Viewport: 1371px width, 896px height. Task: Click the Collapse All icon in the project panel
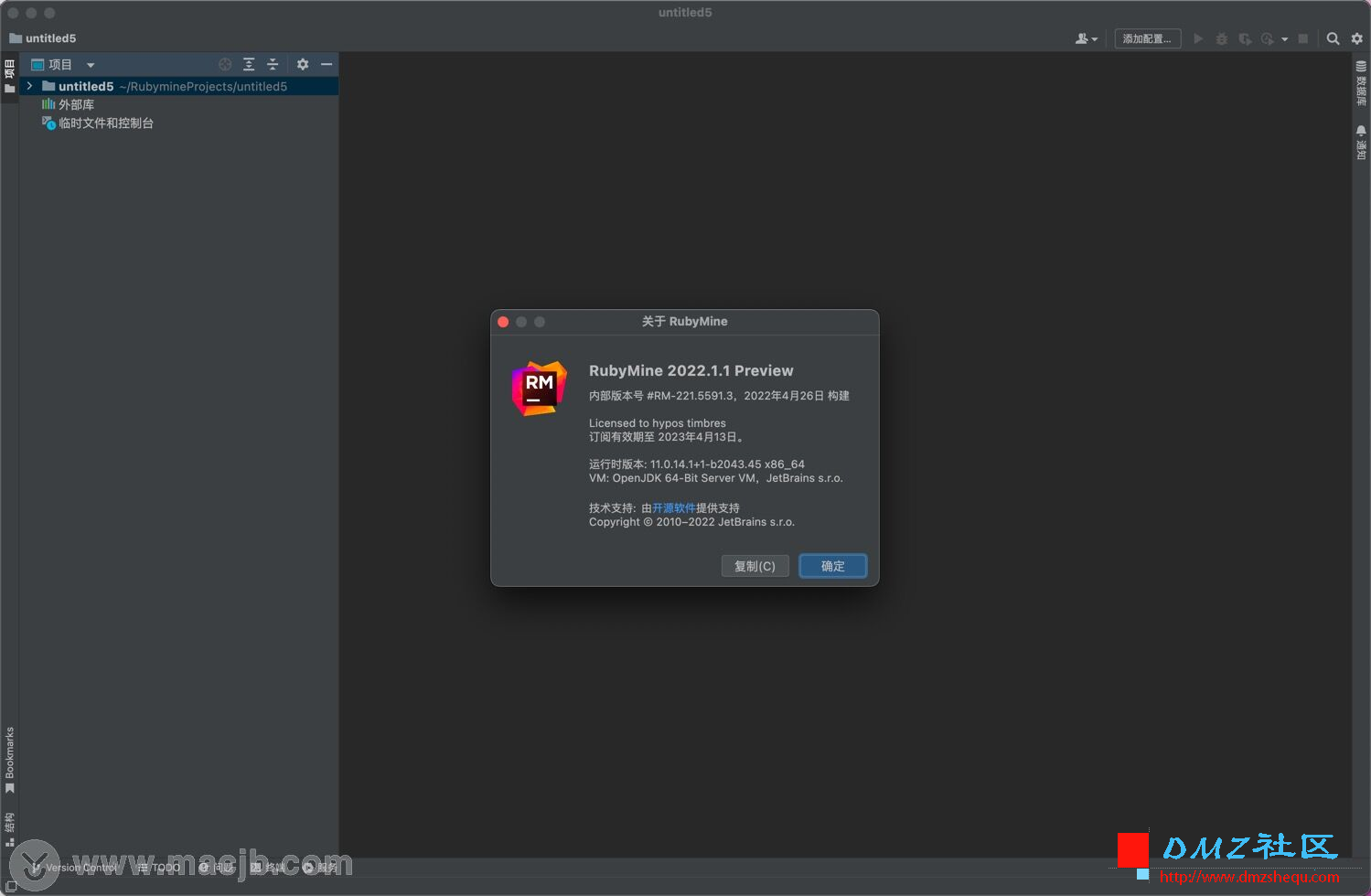tap(273, 64)
